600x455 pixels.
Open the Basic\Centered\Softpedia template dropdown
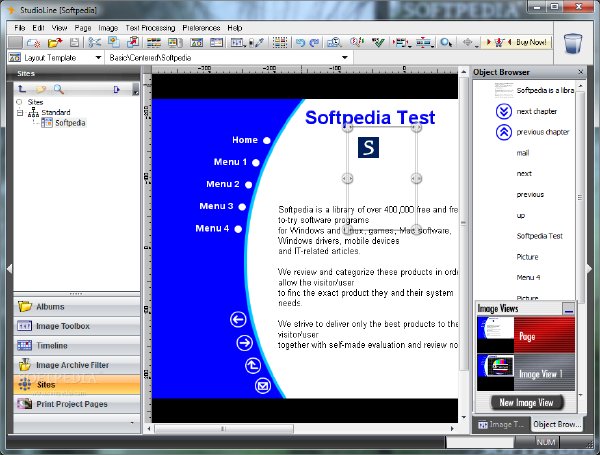(x=344, y=58)
